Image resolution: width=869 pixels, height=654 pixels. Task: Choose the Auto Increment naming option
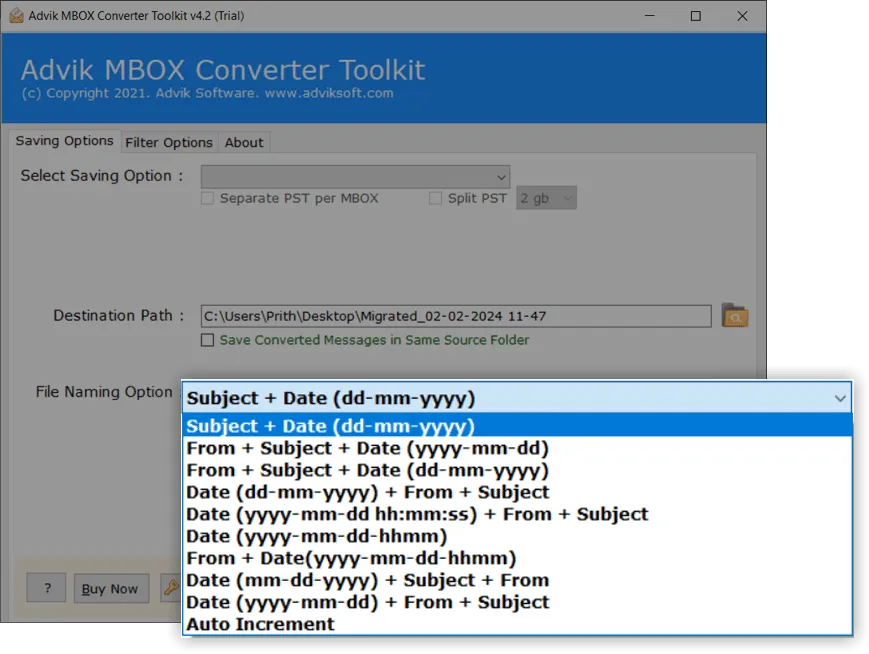point(517,624)
